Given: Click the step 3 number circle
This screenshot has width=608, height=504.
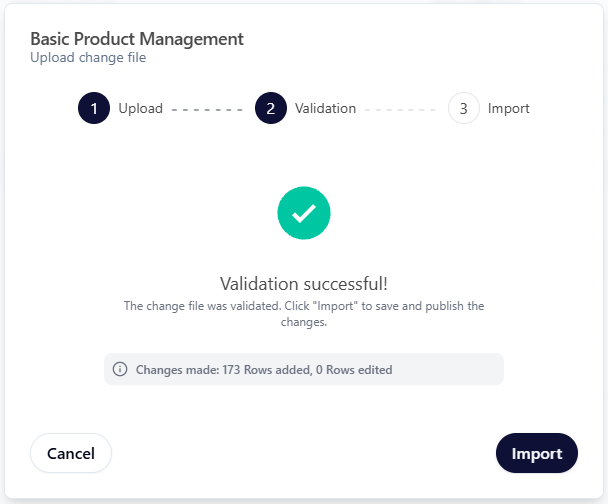Looking at the screenshot, I should pyautogui.click(x=464, y=108).
